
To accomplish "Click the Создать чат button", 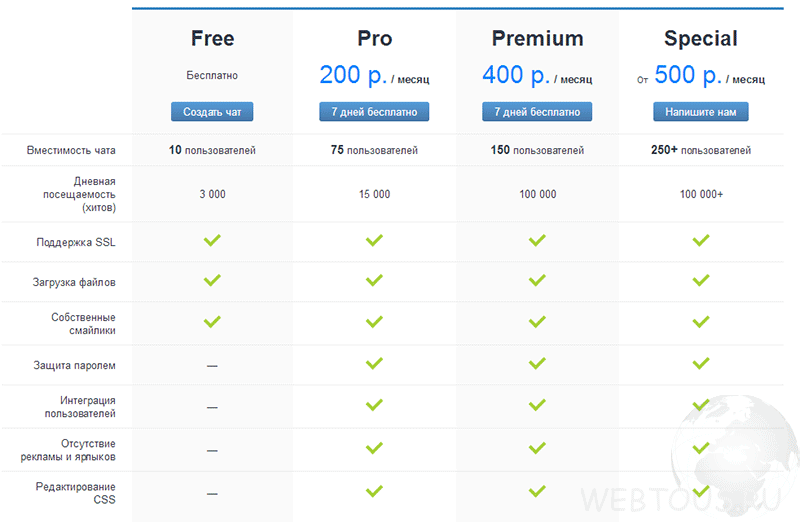I will tap(212, 112).
